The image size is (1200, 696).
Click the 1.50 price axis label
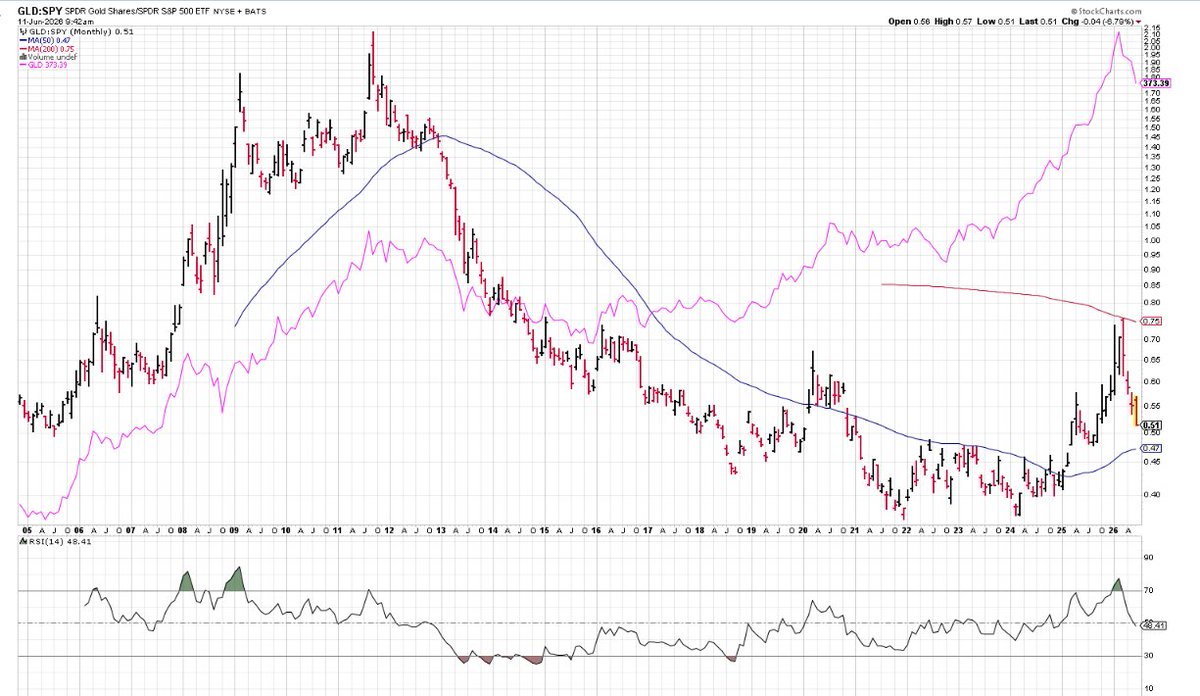[1150, 128]
